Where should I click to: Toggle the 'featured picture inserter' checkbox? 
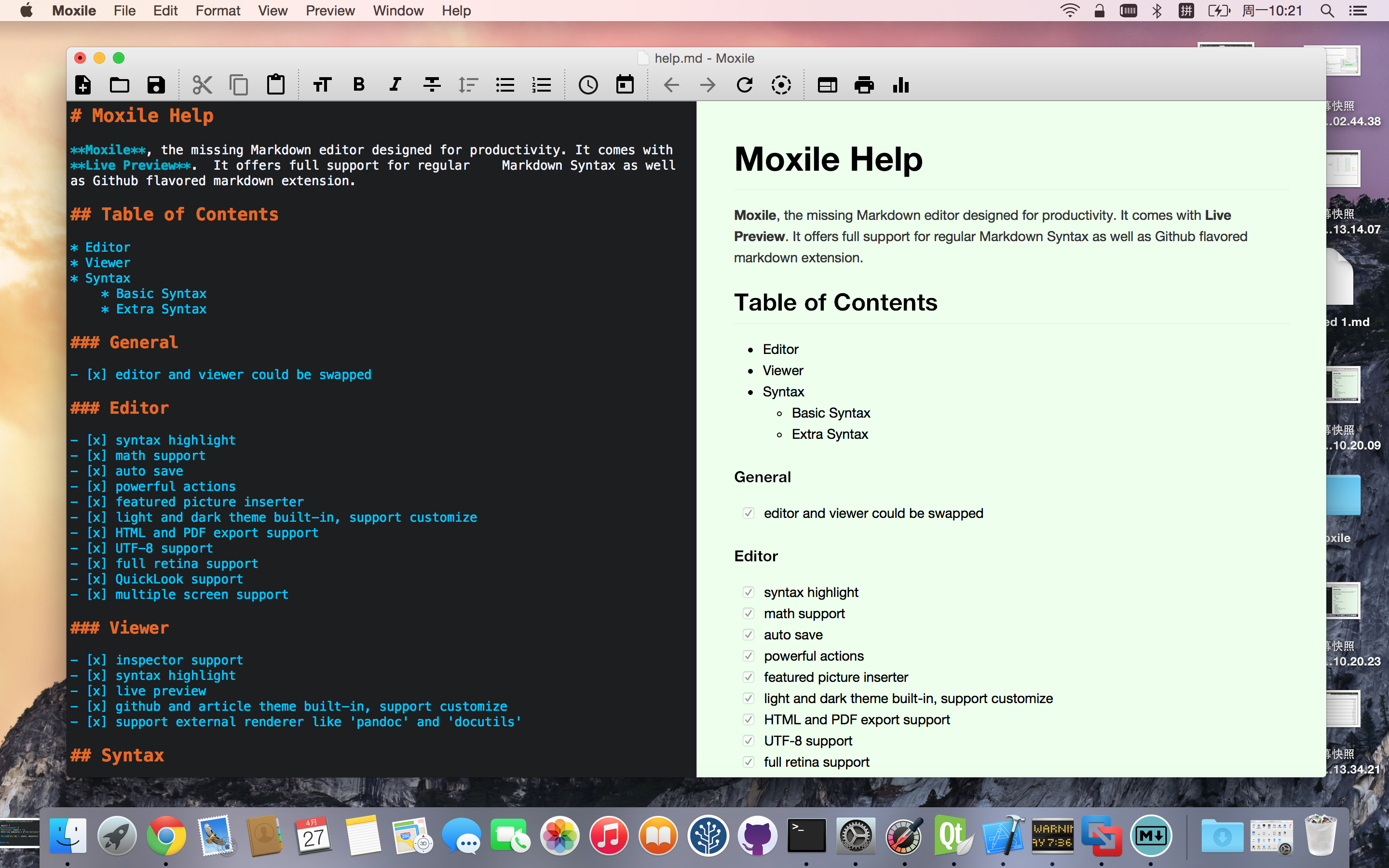[749, 677]
